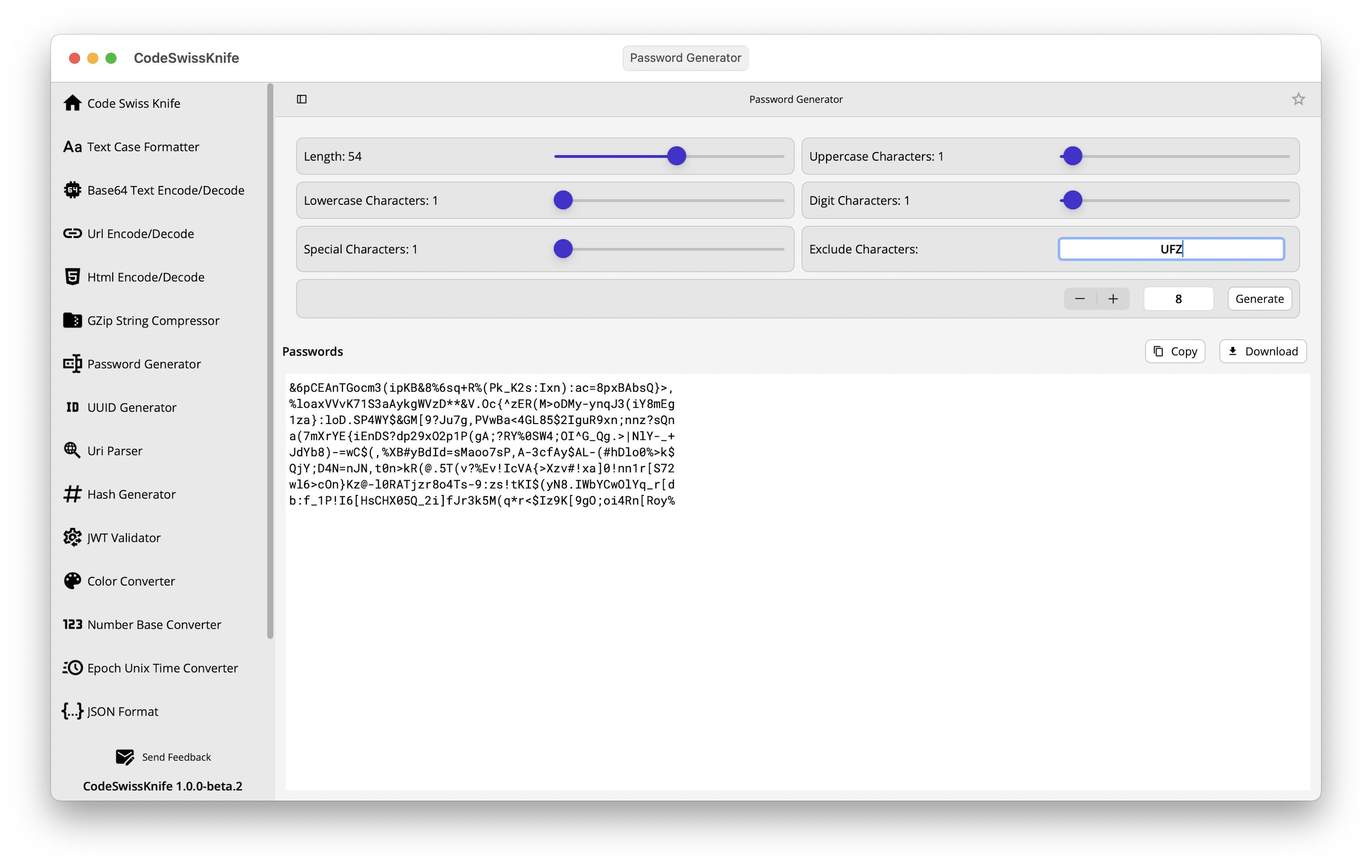Click the download arrow icon on the Download button
1372x868 pixels.
click(x=1232, y=351)
